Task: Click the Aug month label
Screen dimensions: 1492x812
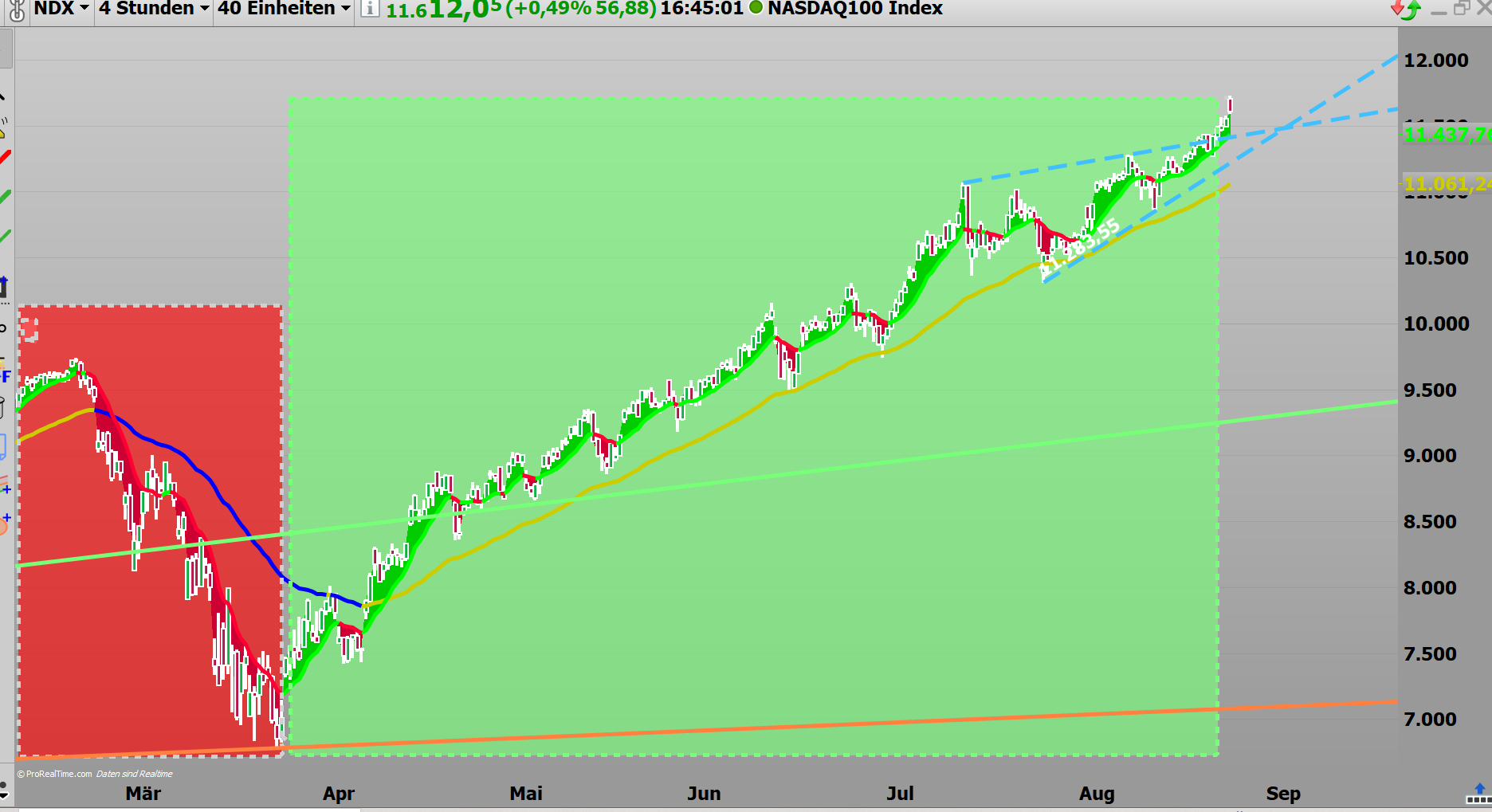Action: [x=1097, y=794]
